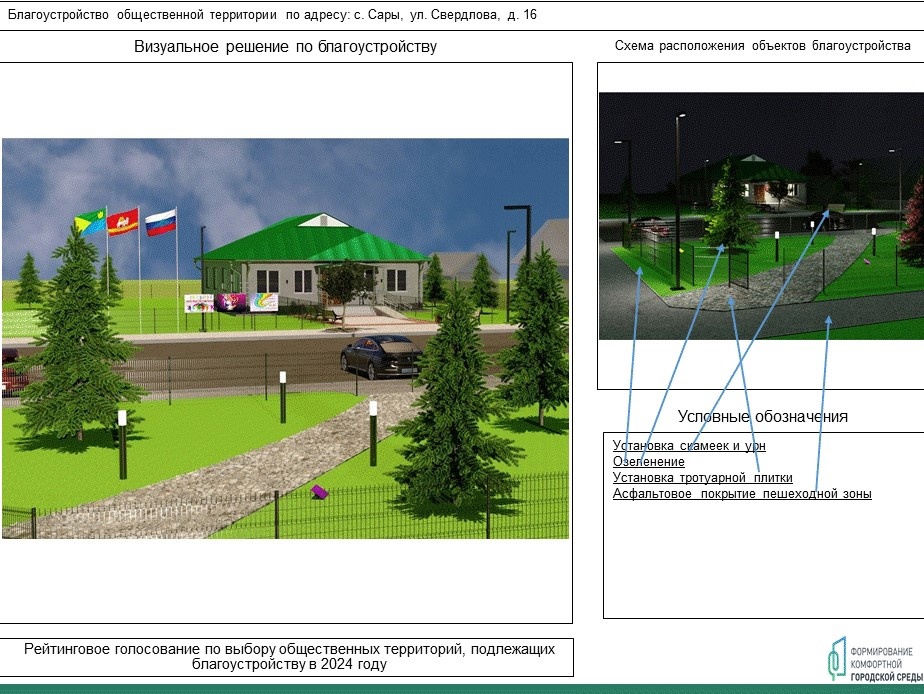Screen dimensions: 924x694
Task: Click the heading 'Визуальное решение по благоустройству'
Action: click(286, 47)
